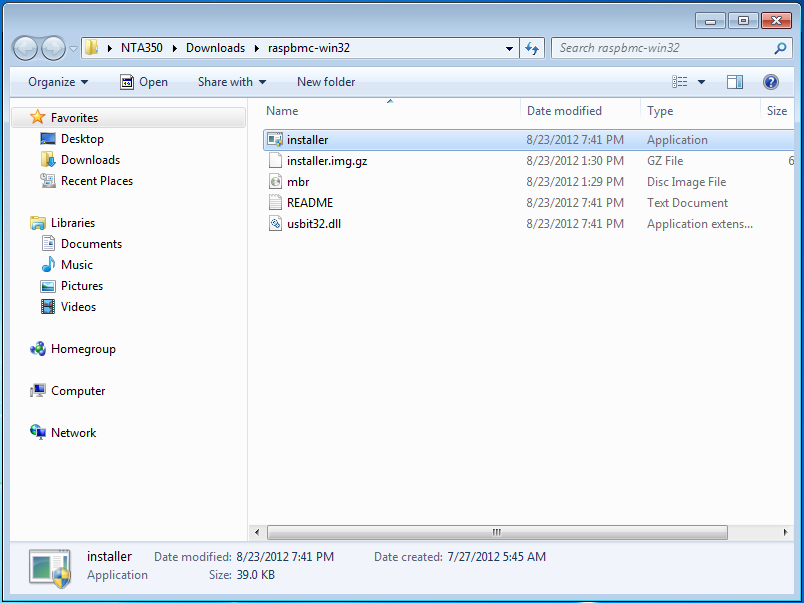Viewport: 804px width, 603px height.
Task: Expand the arrow after Downloads breadcrumb
Action: click(256, 48)
